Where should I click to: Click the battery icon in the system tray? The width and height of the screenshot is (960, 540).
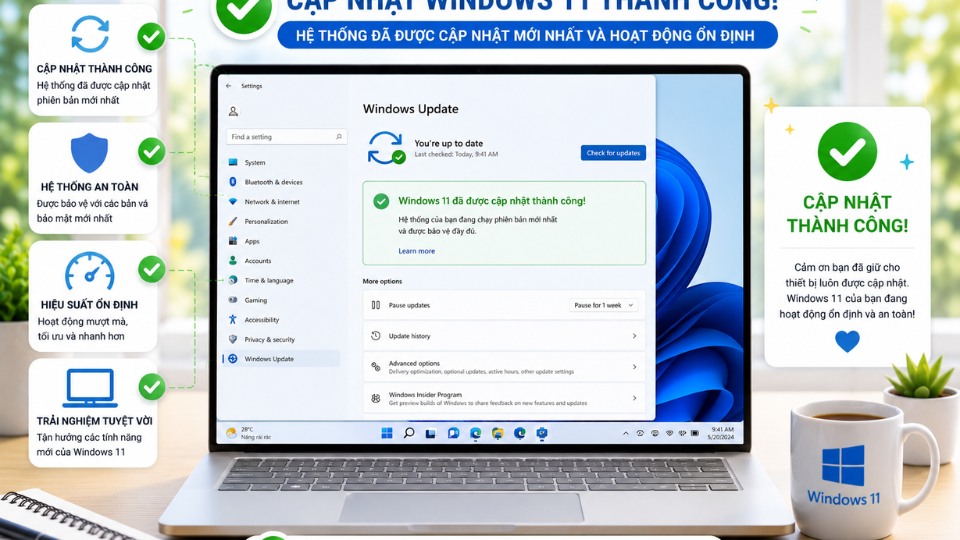(695, 433)
